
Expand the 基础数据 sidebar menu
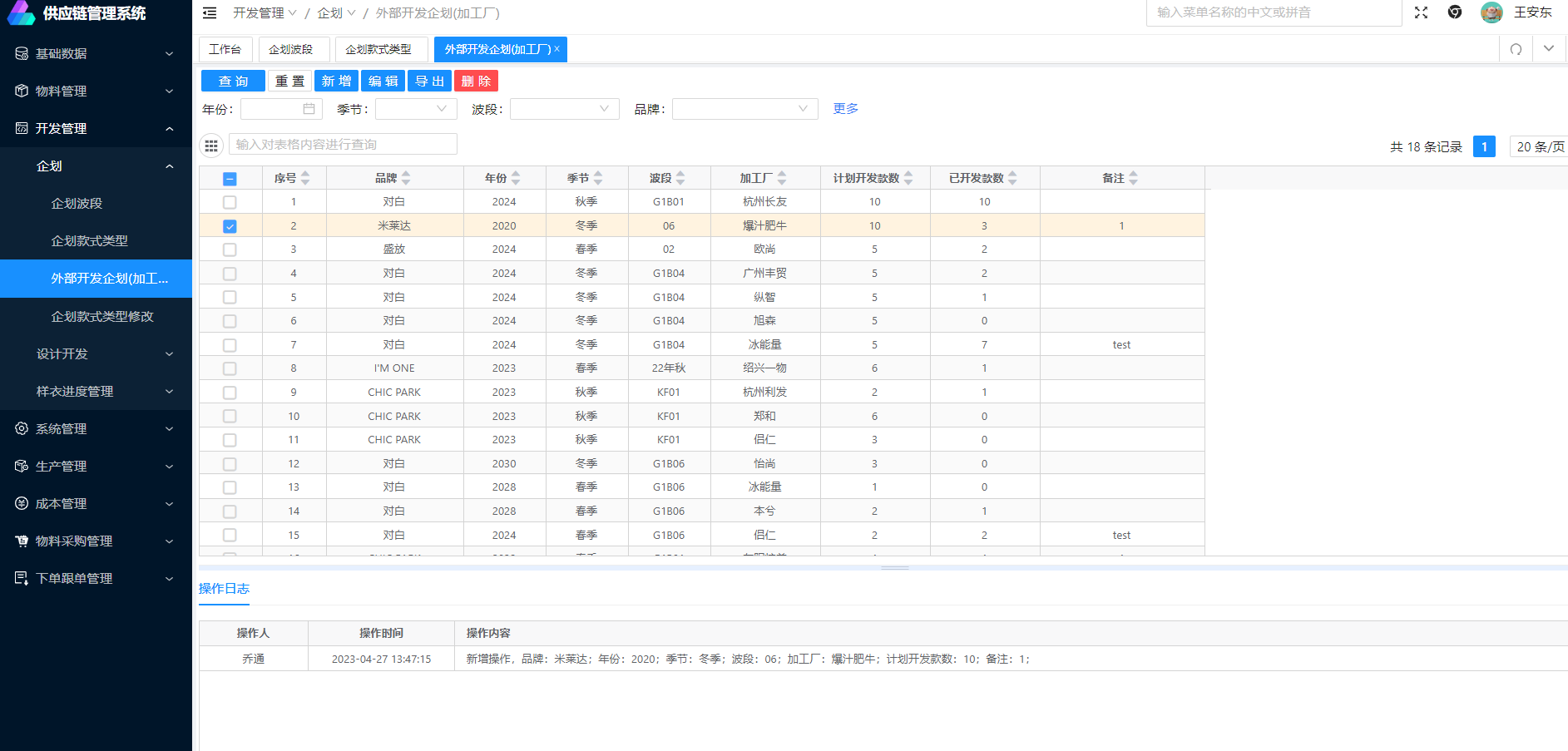pos(96,53)
